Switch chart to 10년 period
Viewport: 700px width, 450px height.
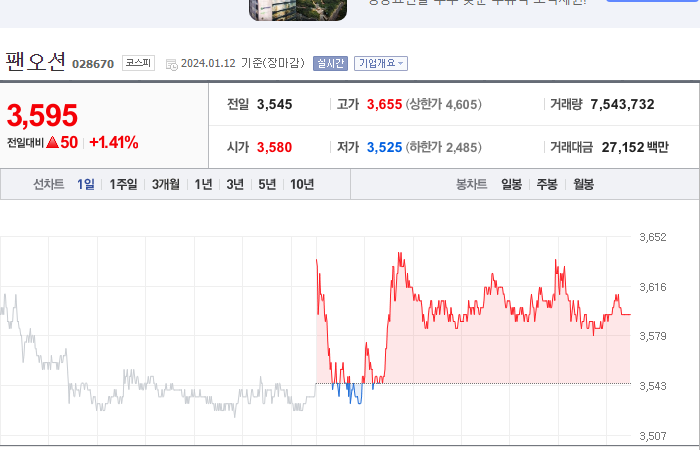(x=302, y=184)
